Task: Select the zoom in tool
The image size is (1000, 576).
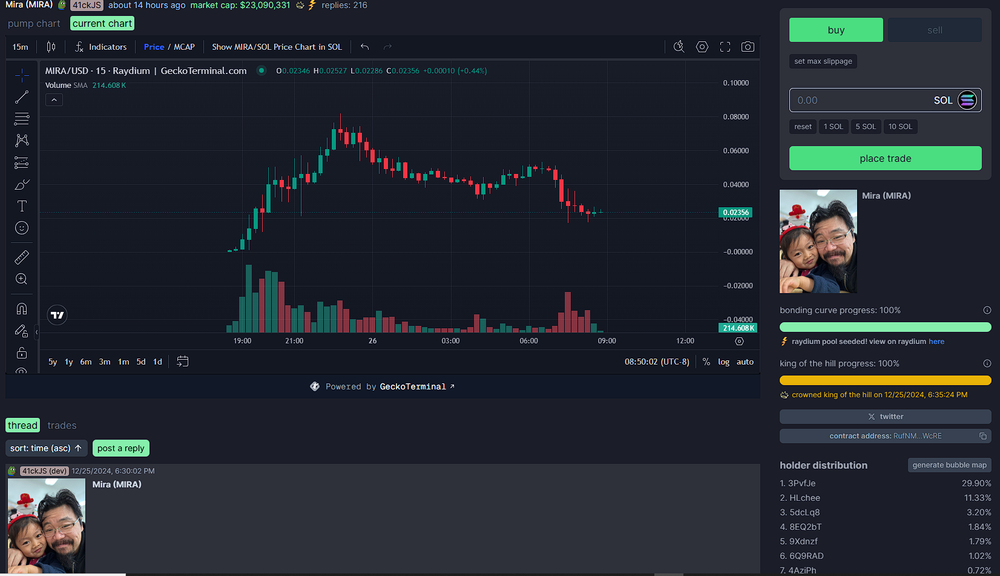Action: coord(22,279)
